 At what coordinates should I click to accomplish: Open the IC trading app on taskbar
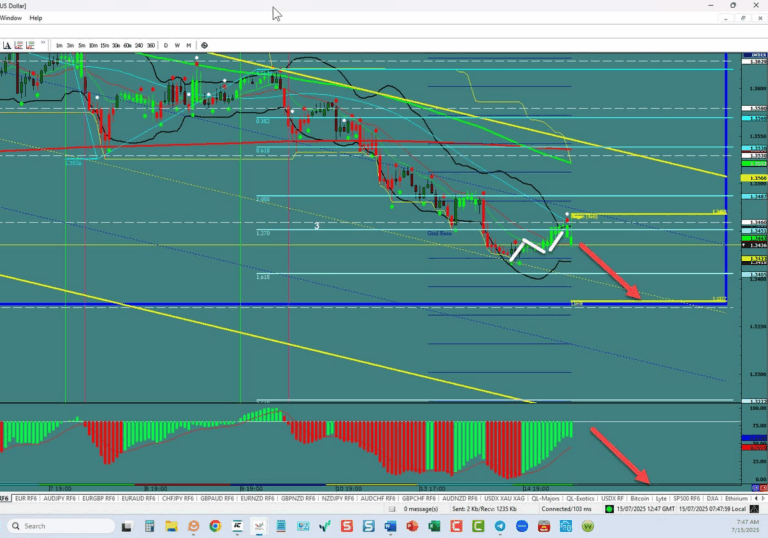[238, 527]
